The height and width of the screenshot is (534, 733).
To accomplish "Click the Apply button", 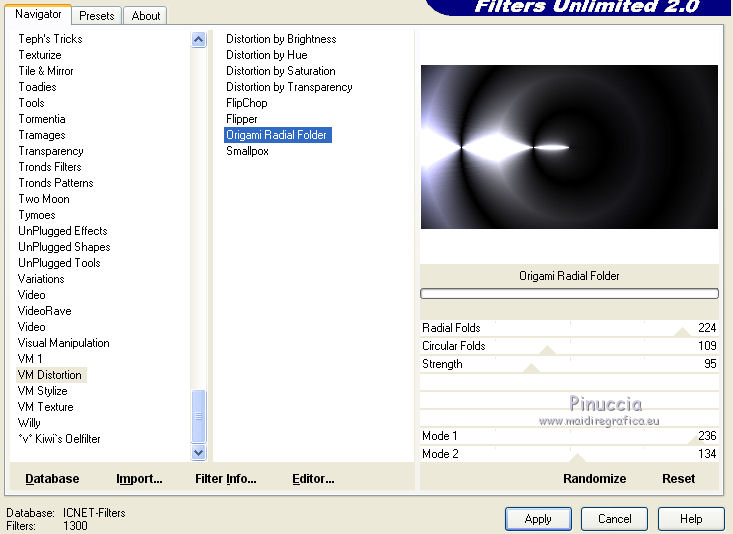I will [x=538, y=519].
